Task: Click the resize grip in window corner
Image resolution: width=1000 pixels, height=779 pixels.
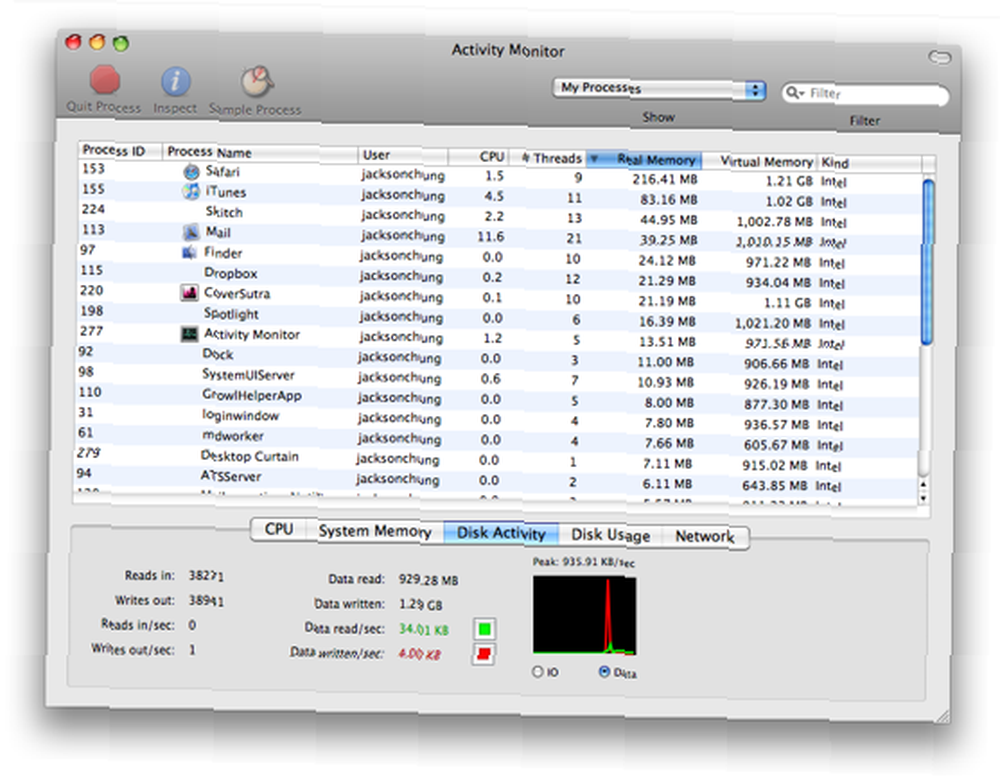Action: [x=941, y=715]
